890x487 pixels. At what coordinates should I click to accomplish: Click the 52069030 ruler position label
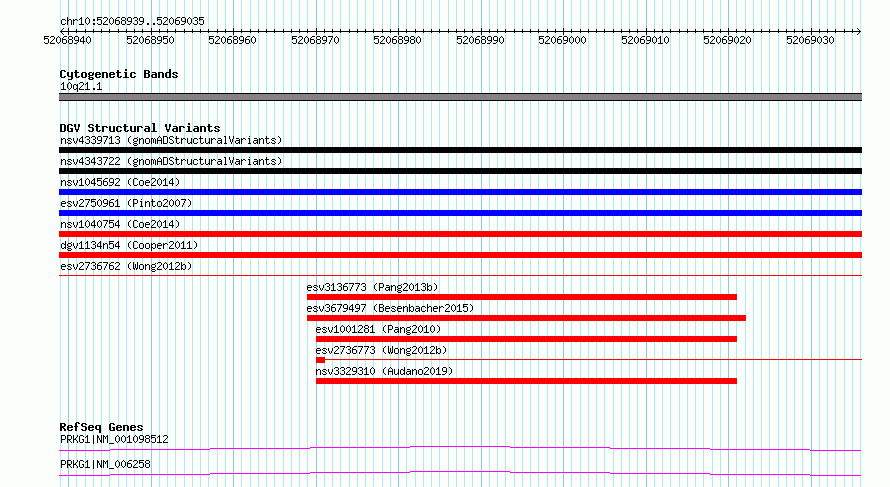[811, 40]
